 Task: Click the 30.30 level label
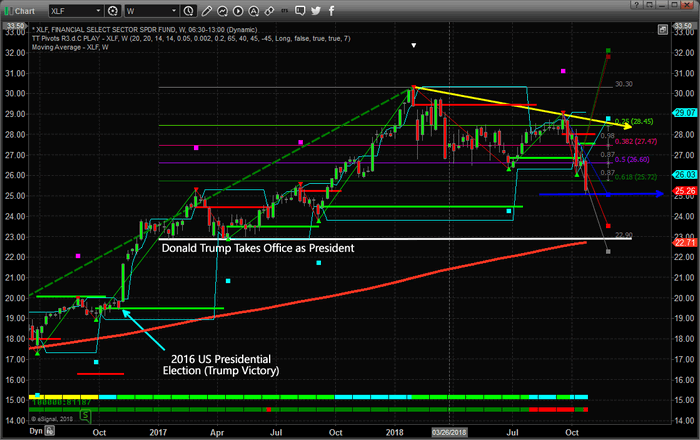click(623, 84)
